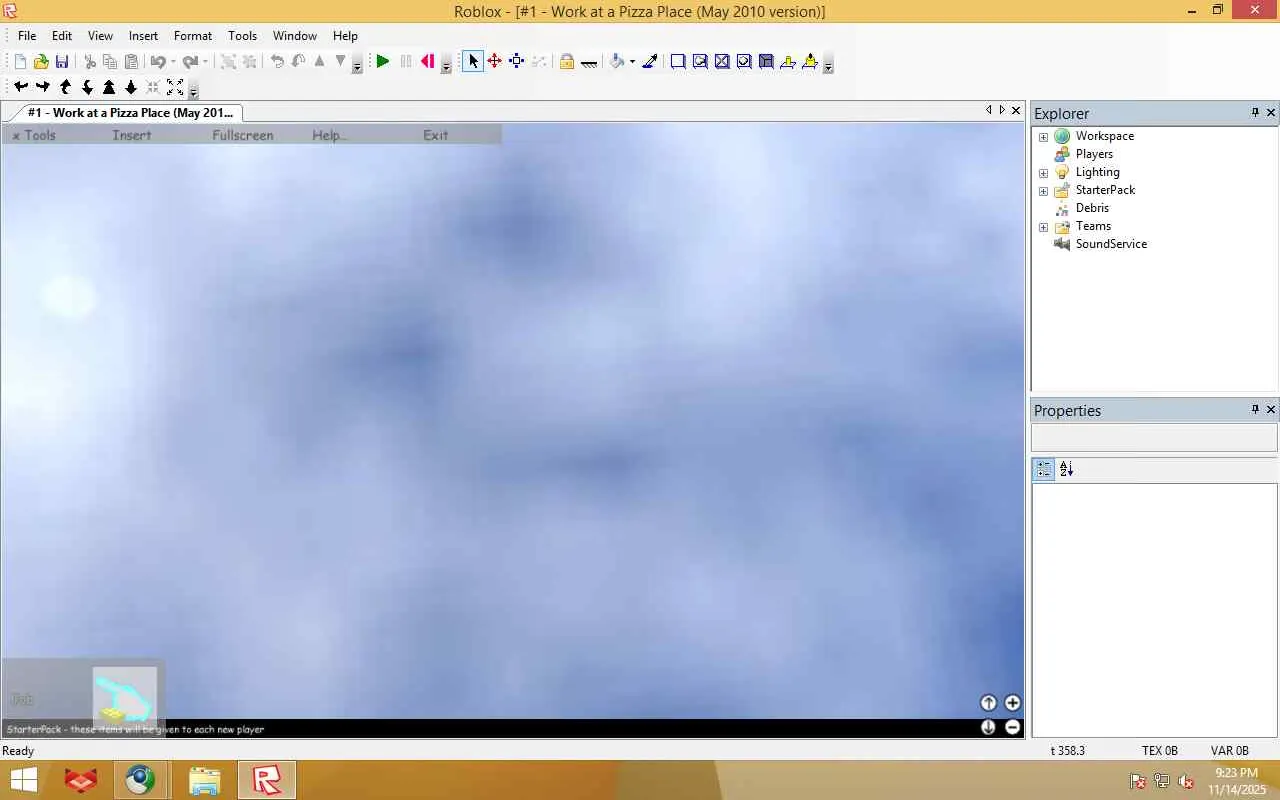Viewport: 1280px width, 800px height.
Task: Open the File menu
Action: coord(27,36)
